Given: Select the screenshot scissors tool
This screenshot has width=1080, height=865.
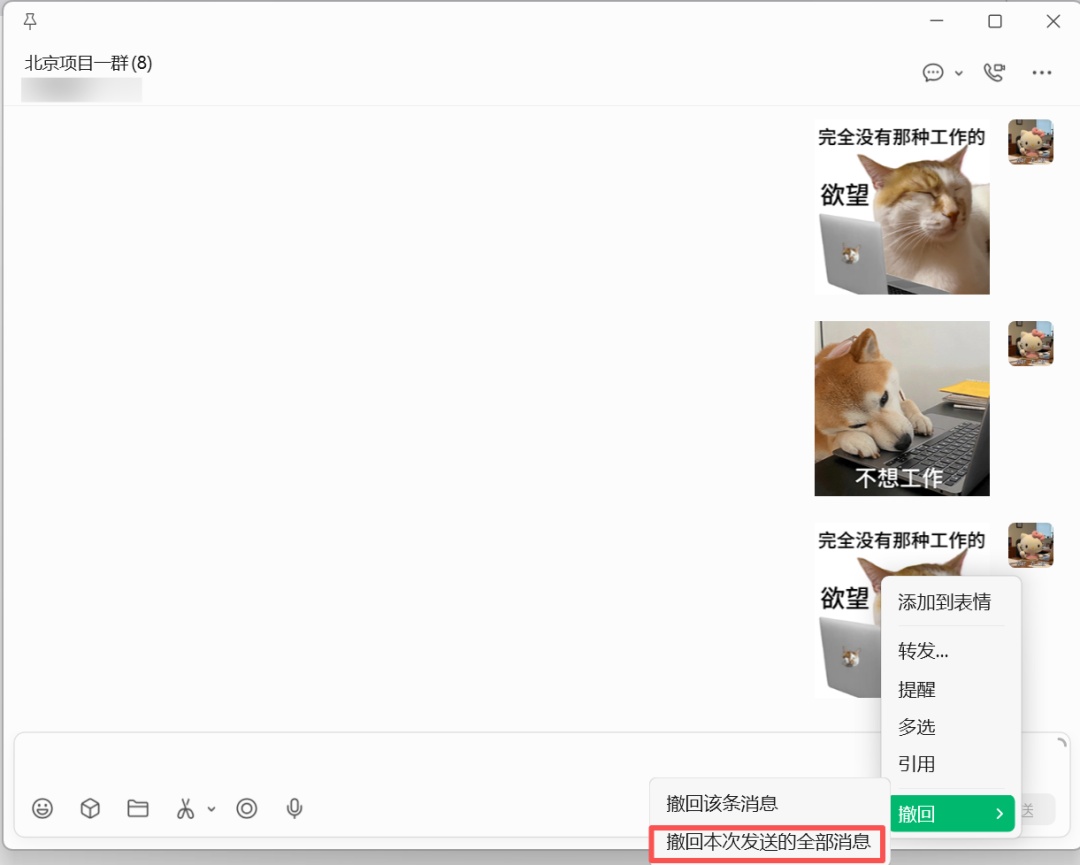Looking at the screenshot, I should 185,809.
